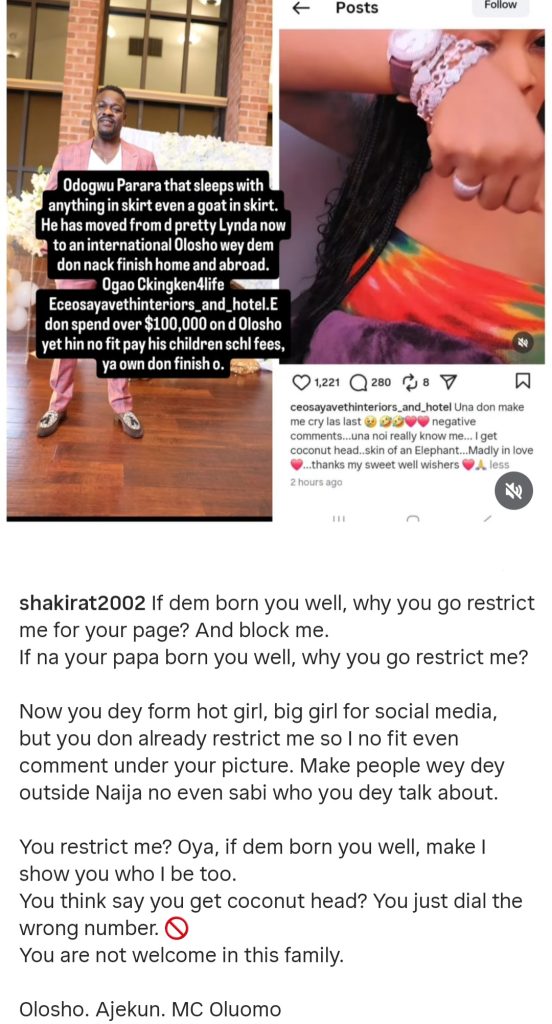Share post using paper plane icon

449,382
